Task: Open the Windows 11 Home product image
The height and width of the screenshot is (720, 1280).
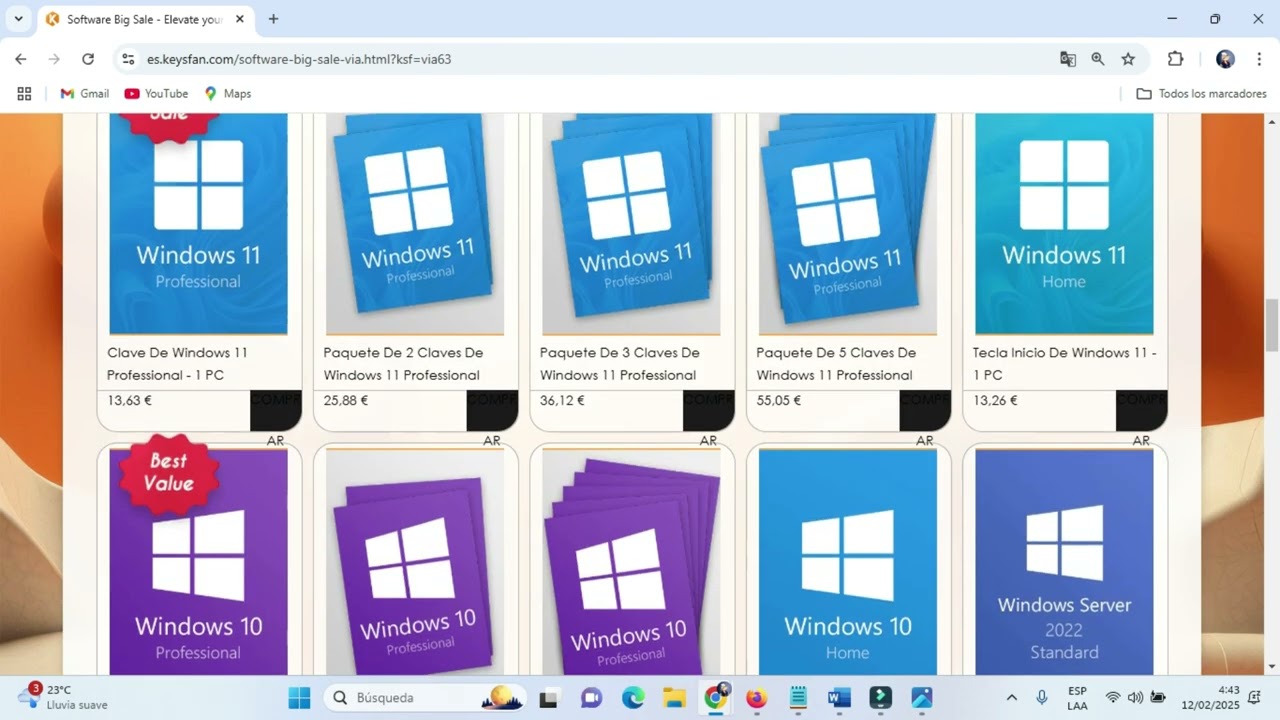Action: pyautogui.click(x=1064, y=224)
